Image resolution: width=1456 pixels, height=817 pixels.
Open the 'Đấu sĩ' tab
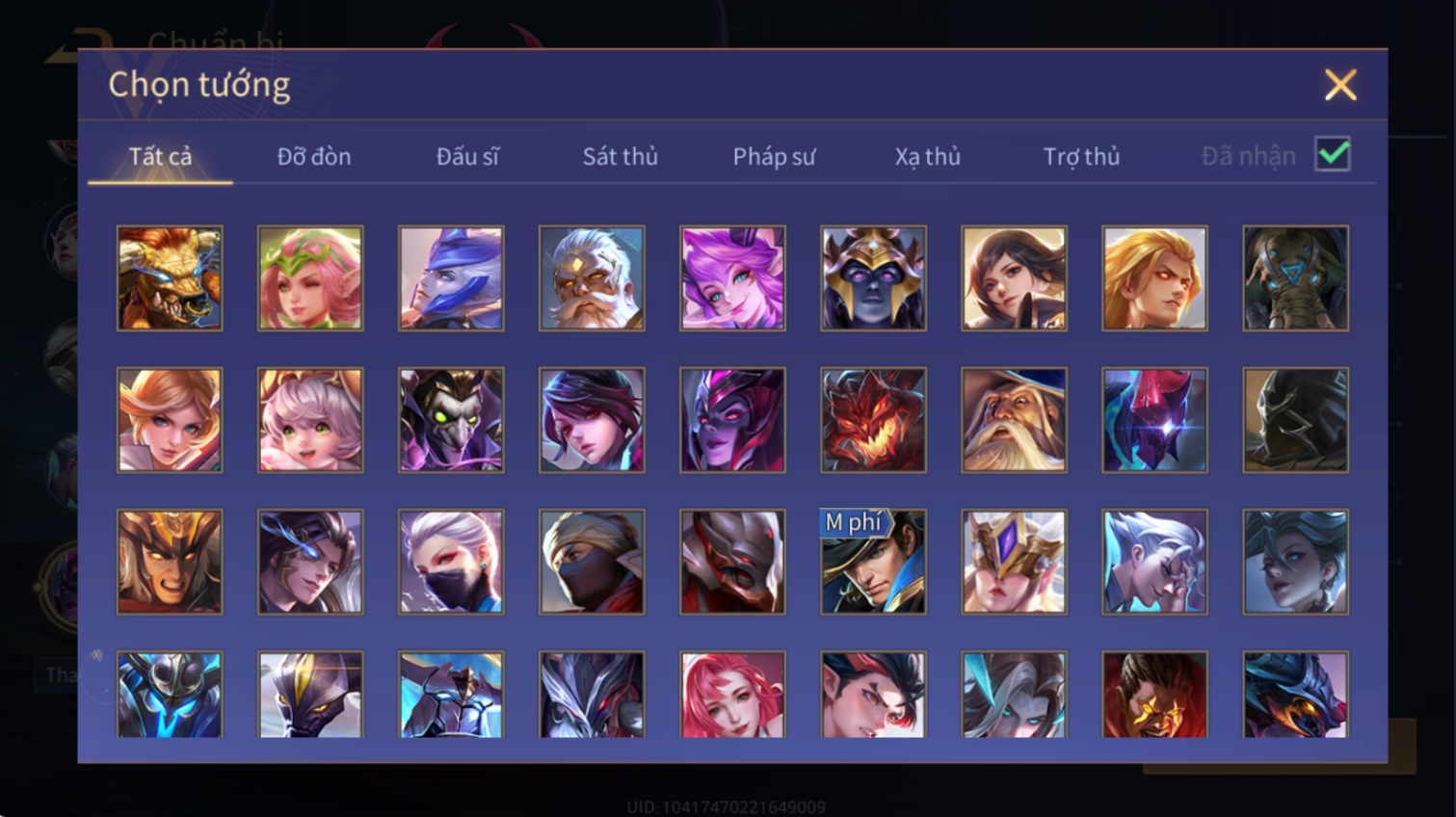(467, 156)
